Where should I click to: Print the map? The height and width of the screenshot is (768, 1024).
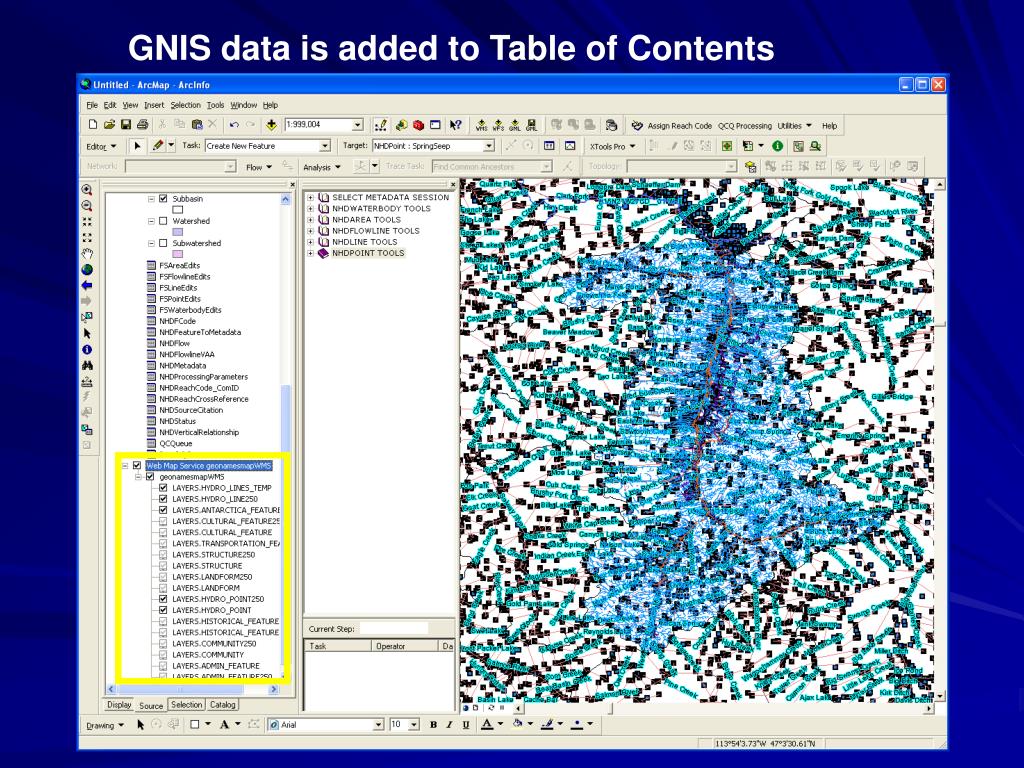pos(142,125)
